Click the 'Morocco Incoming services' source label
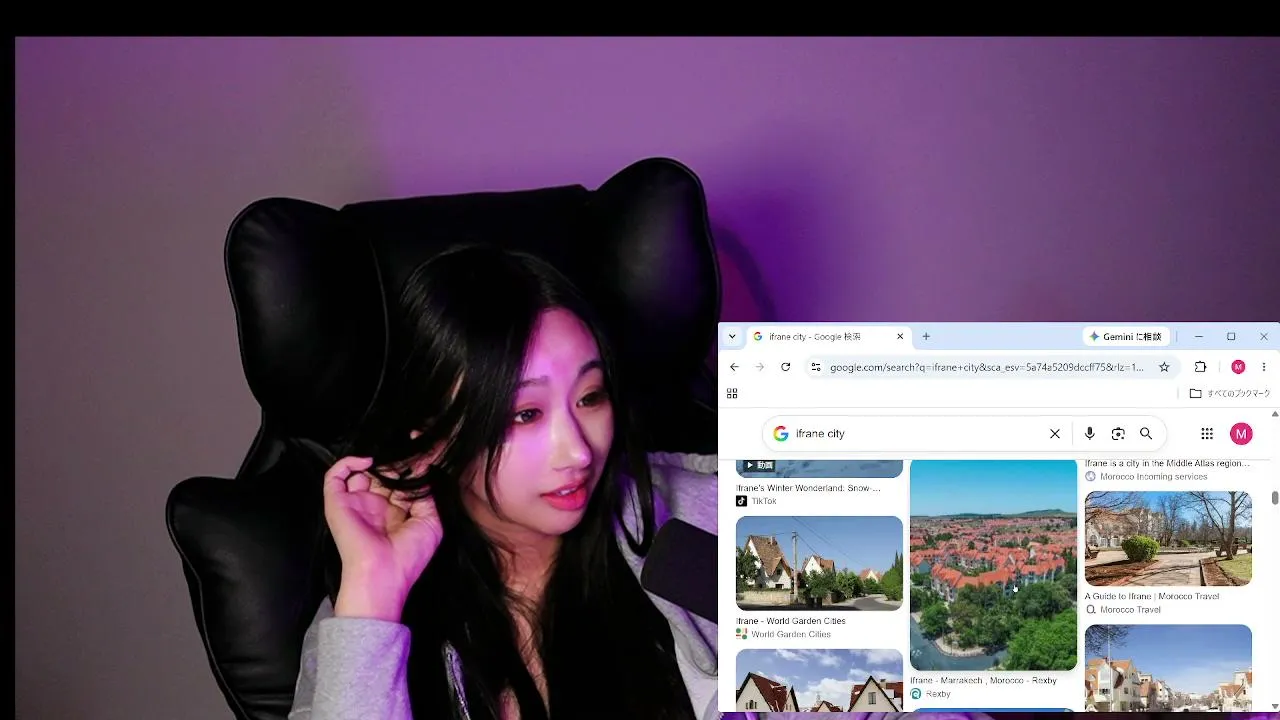The image size is (1280, 720). (1154, 477)
